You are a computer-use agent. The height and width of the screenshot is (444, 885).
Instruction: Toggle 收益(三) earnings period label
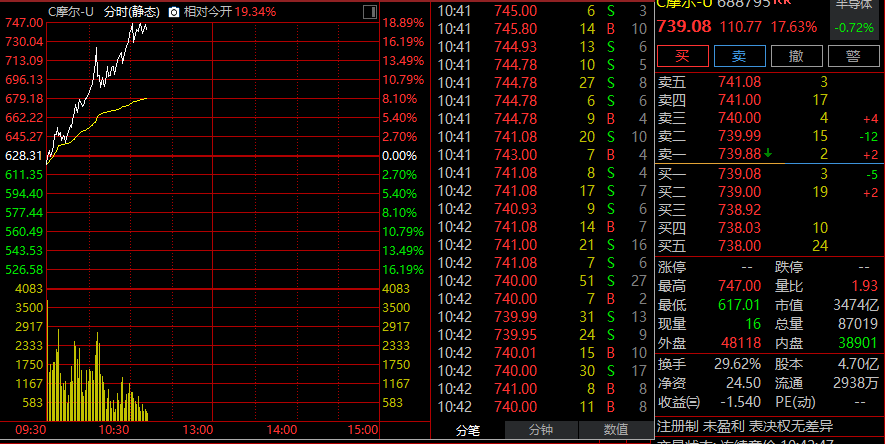678,401
